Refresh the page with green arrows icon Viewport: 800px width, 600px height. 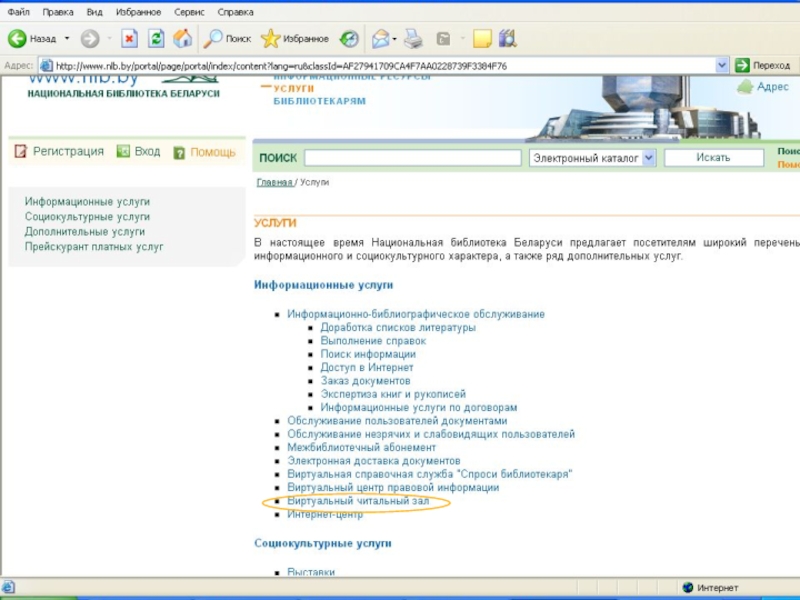[x=156, y=39]
